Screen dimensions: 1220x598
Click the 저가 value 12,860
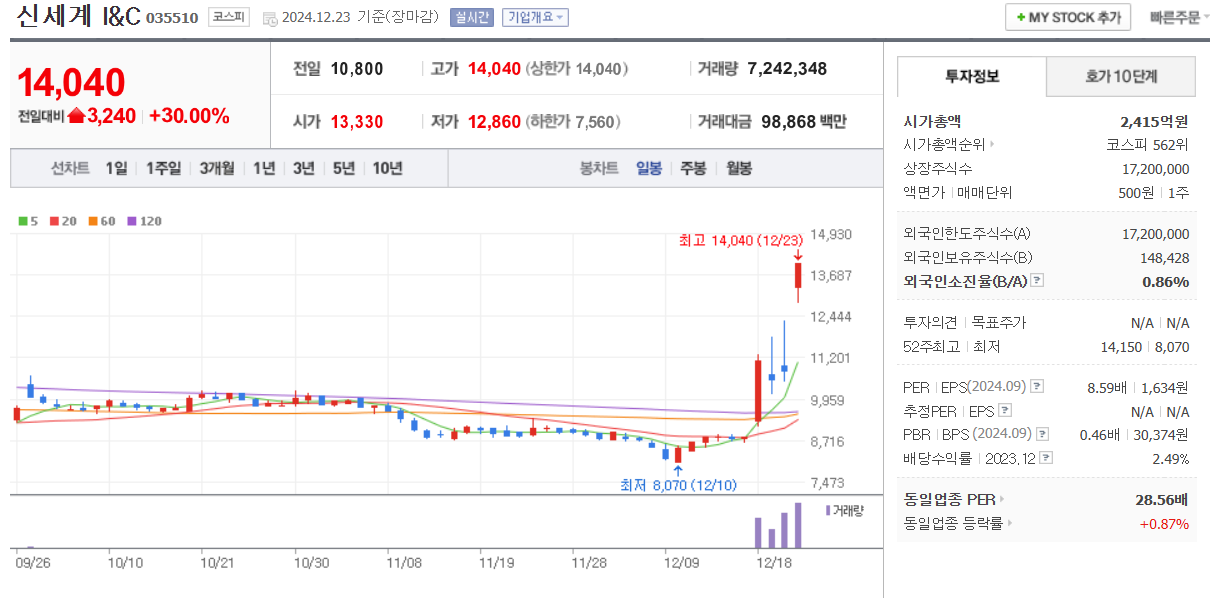pos(494,122)
